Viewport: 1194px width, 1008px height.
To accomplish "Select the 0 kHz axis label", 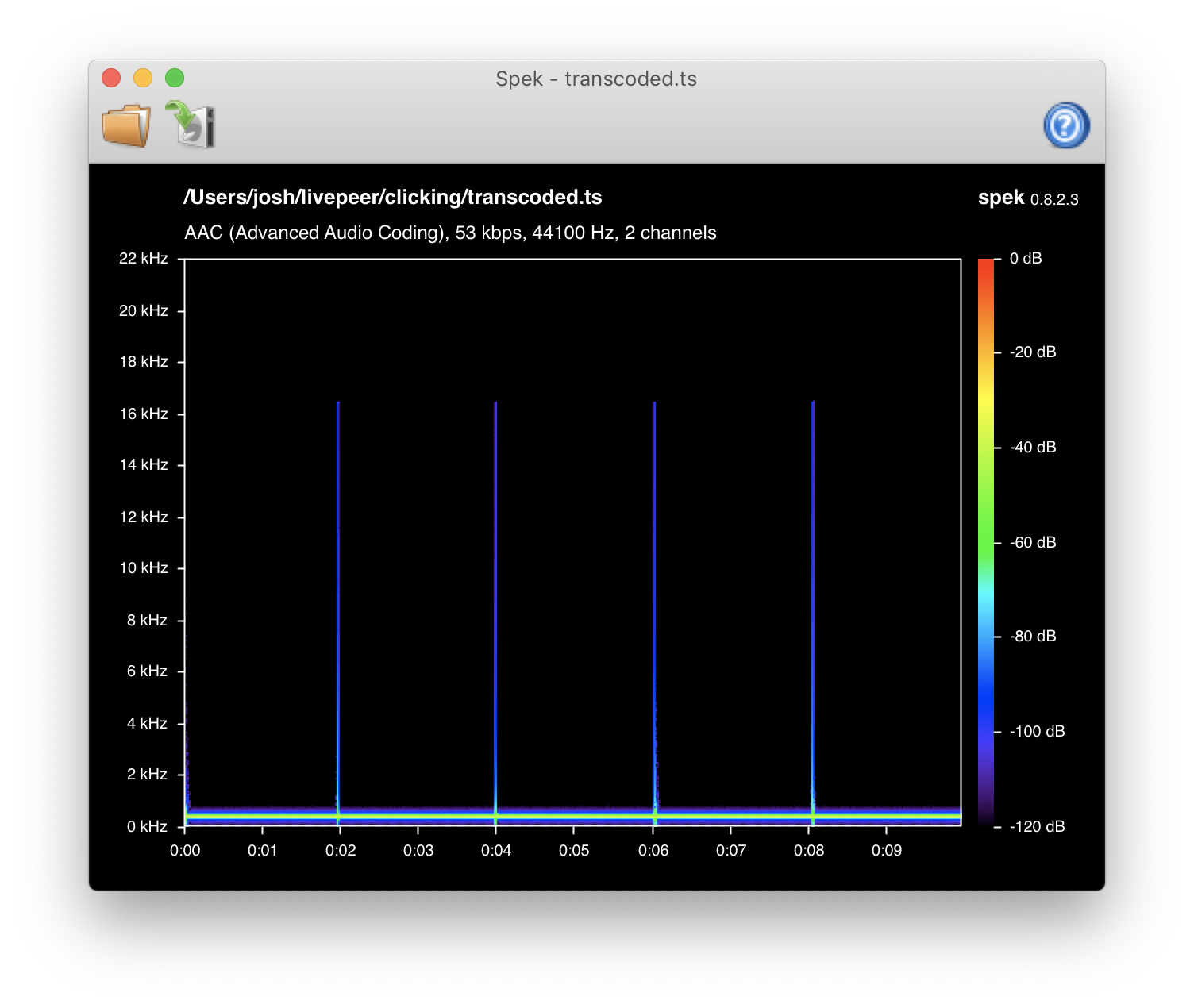I will [147, 826].
